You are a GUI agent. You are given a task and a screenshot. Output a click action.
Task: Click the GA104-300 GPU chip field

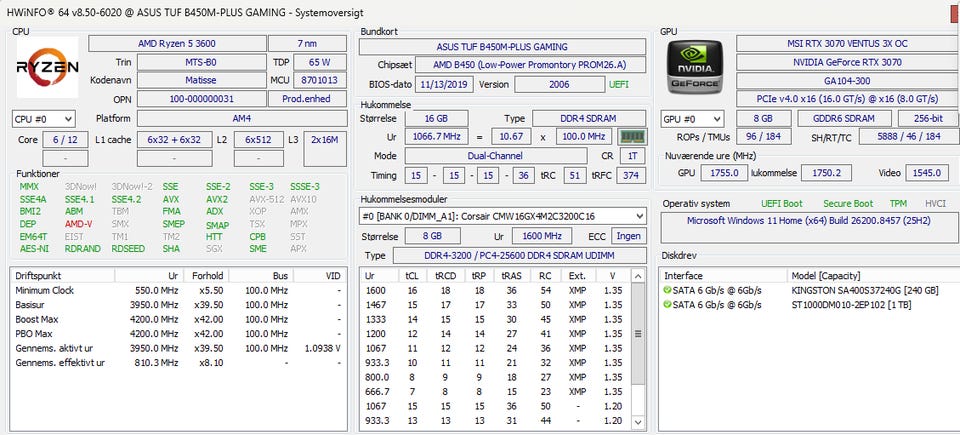847,80
